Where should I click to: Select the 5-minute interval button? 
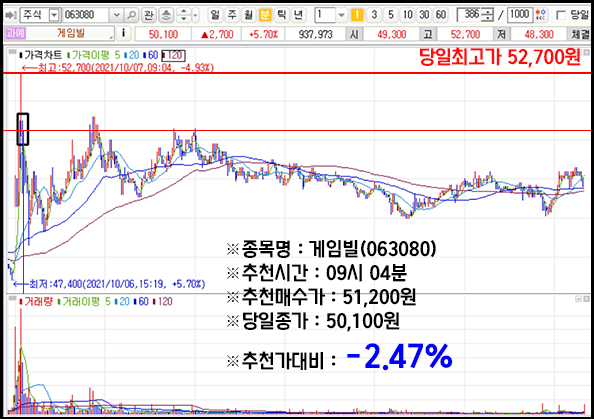tap(391, 15)
